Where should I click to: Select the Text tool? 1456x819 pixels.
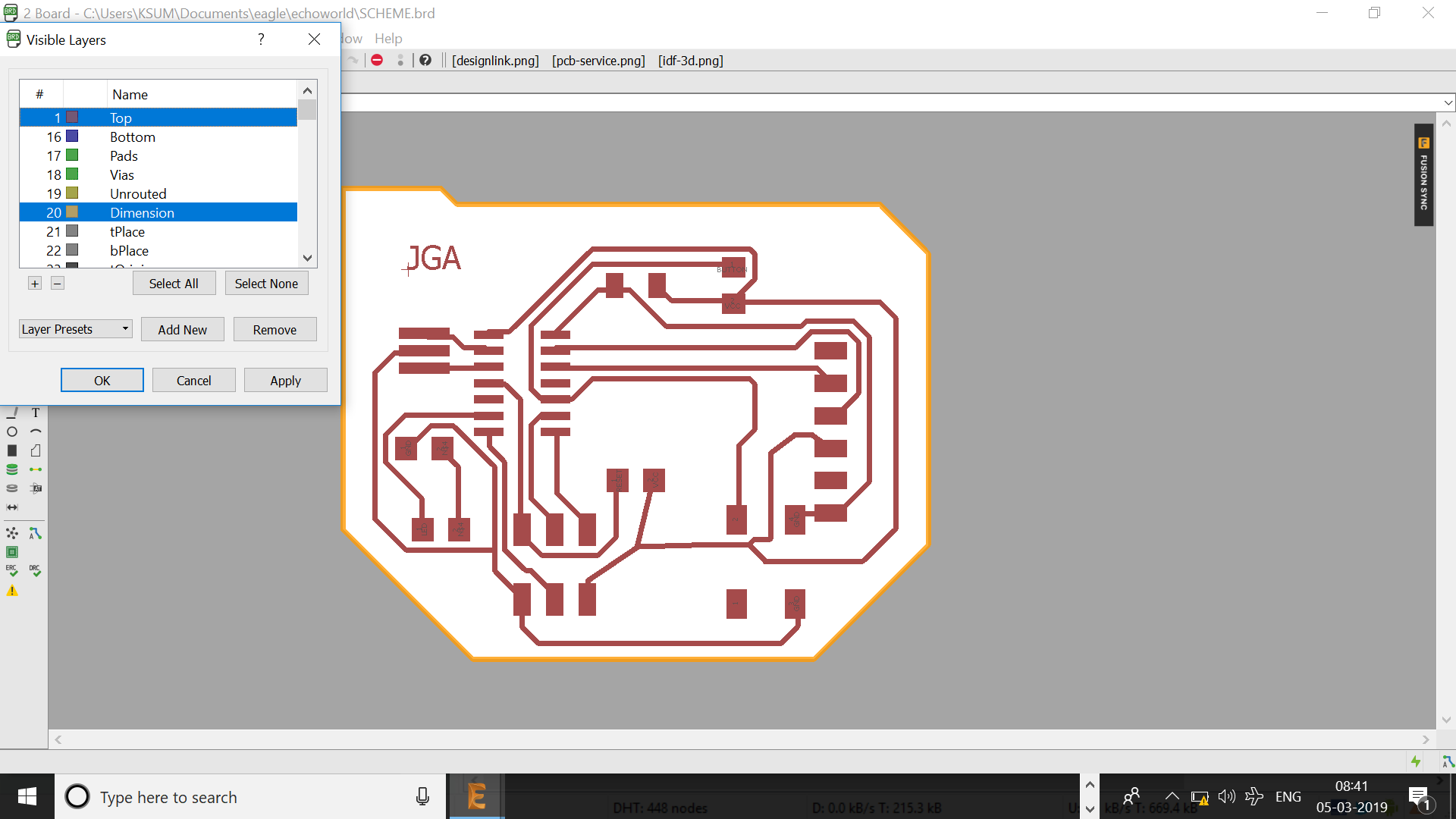point(35,413)
